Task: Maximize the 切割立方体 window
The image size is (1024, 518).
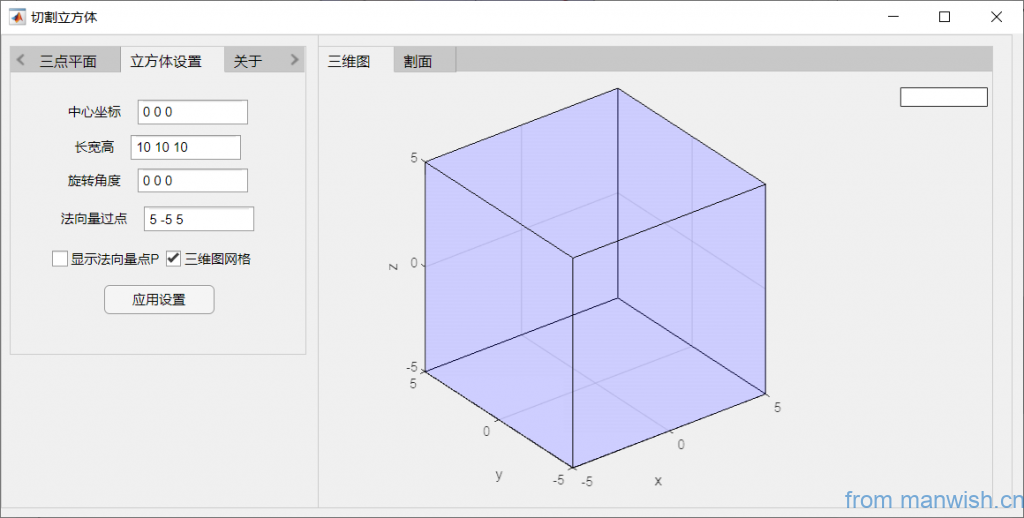Action: [944, 17]
